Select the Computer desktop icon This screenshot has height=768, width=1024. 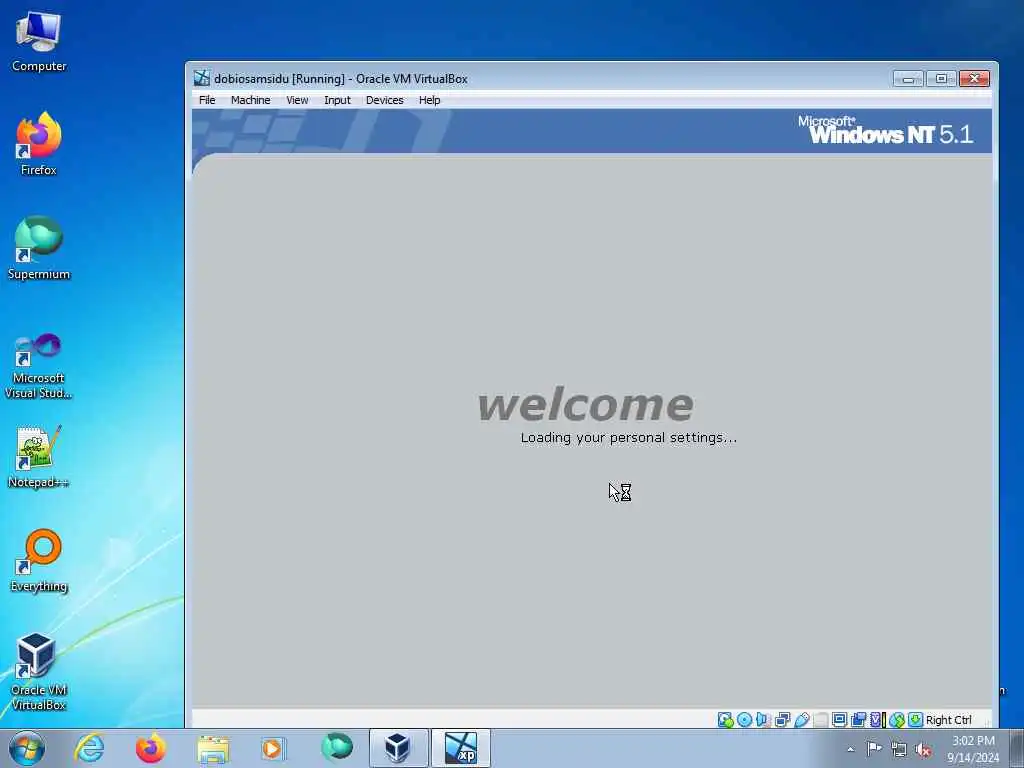[39, 40]
